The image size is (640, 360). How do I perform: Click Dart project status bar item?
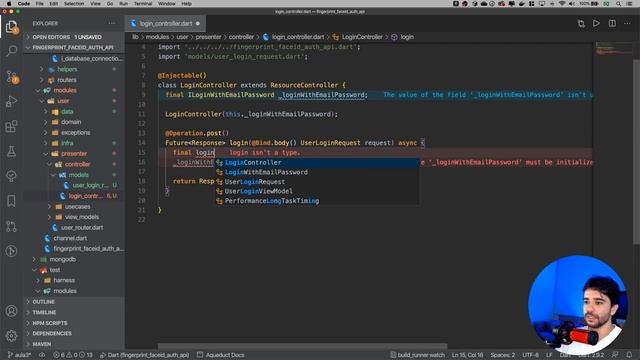(144, 355)
